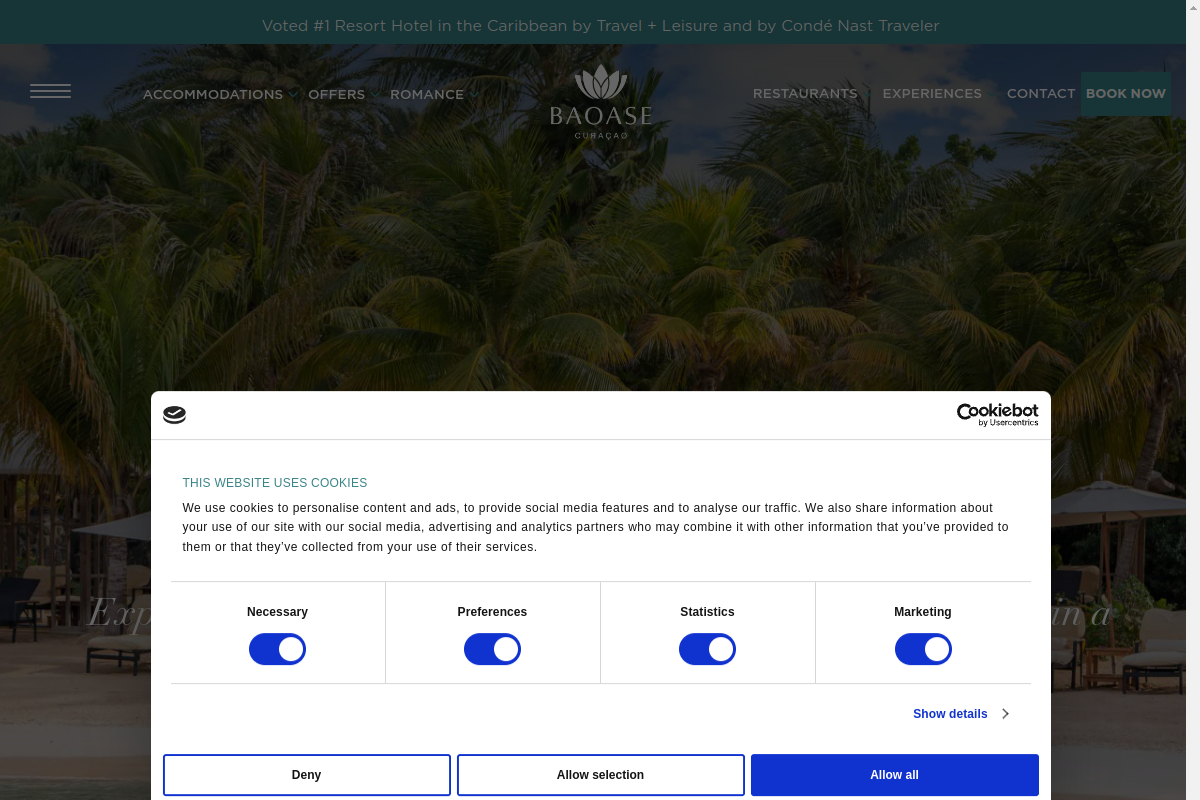Open the Experiences menu
Image resolution: width=1200 pixels, height=800 pixels.
pos(932,93)
